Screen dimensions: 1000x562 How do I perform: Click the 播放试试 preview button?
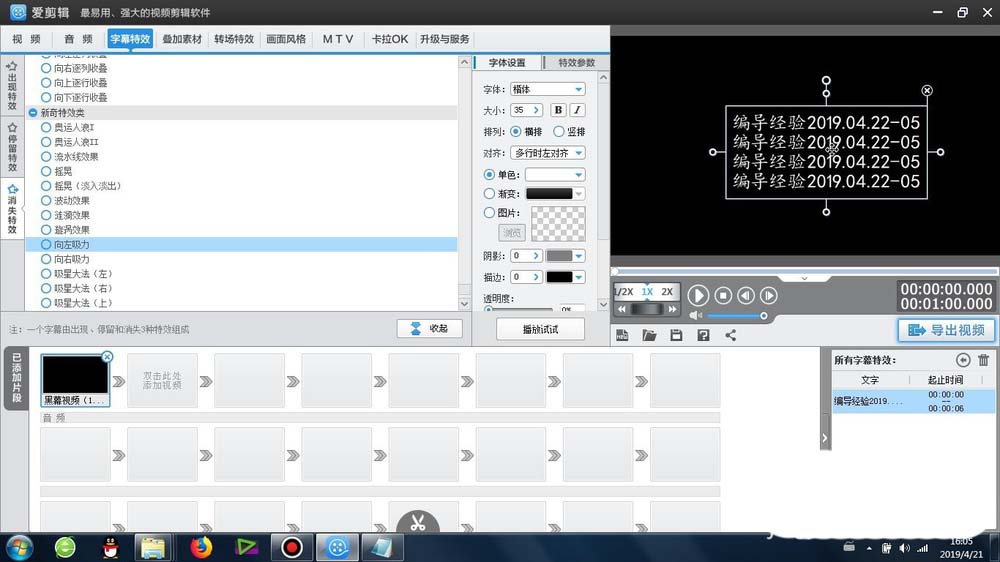pos(540,329)
